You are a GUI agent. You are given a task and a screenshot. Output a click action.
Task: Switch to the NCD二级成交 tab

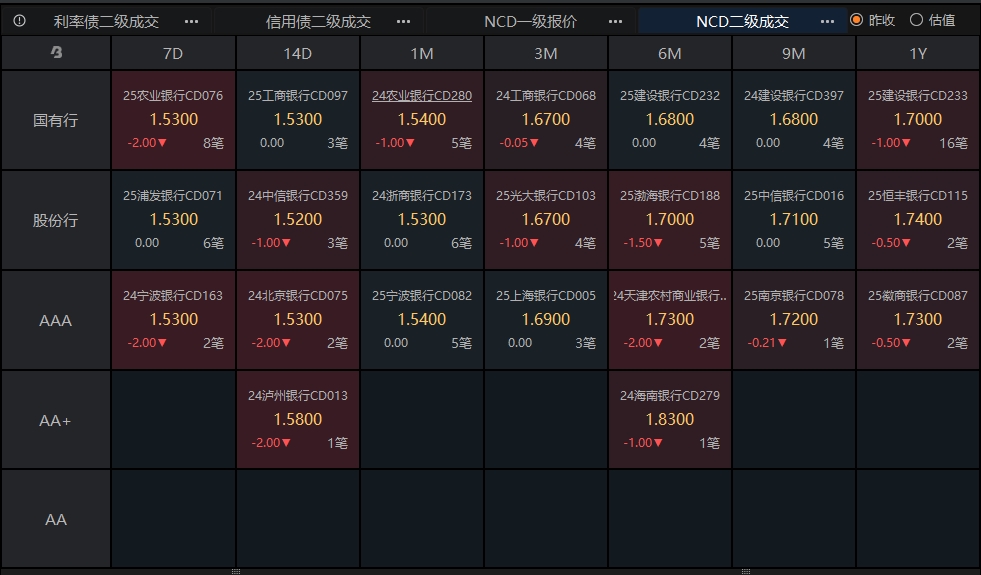click(x=743, y=21)
